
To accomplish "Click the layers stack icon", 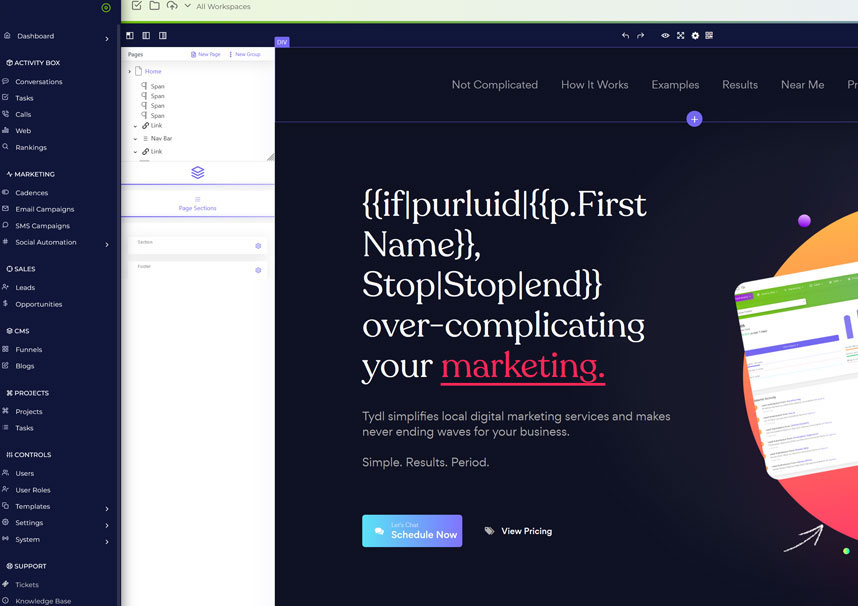I will click(x=197, y=173).
